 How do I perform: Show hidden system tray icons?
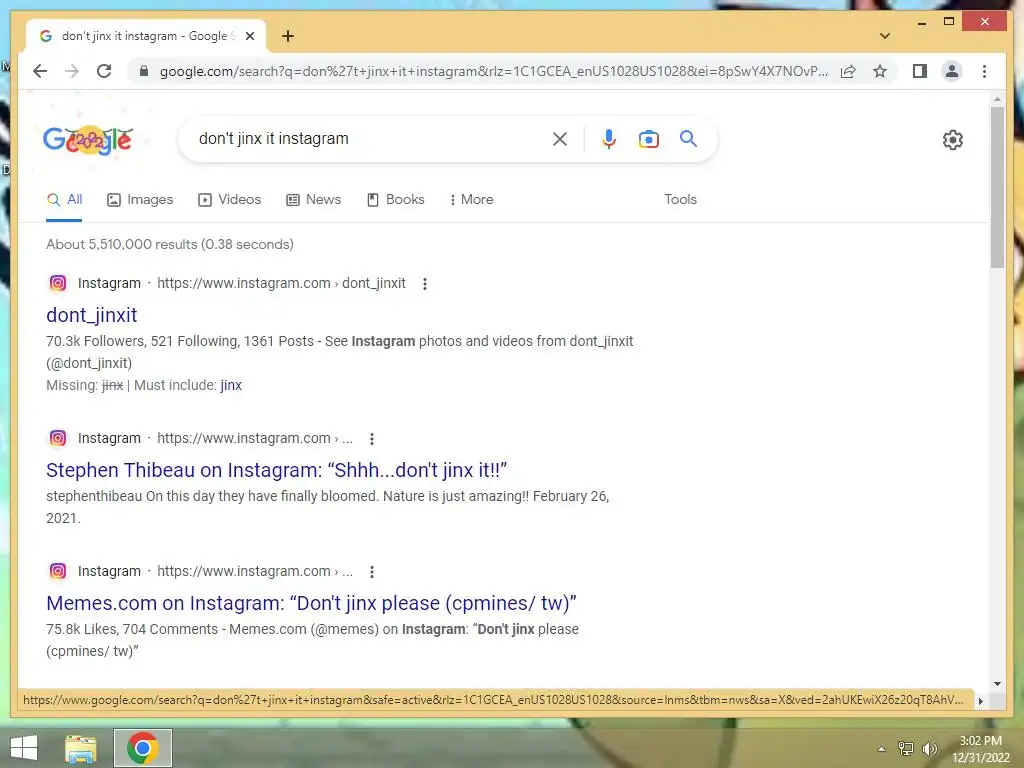(x=881, y=749)
